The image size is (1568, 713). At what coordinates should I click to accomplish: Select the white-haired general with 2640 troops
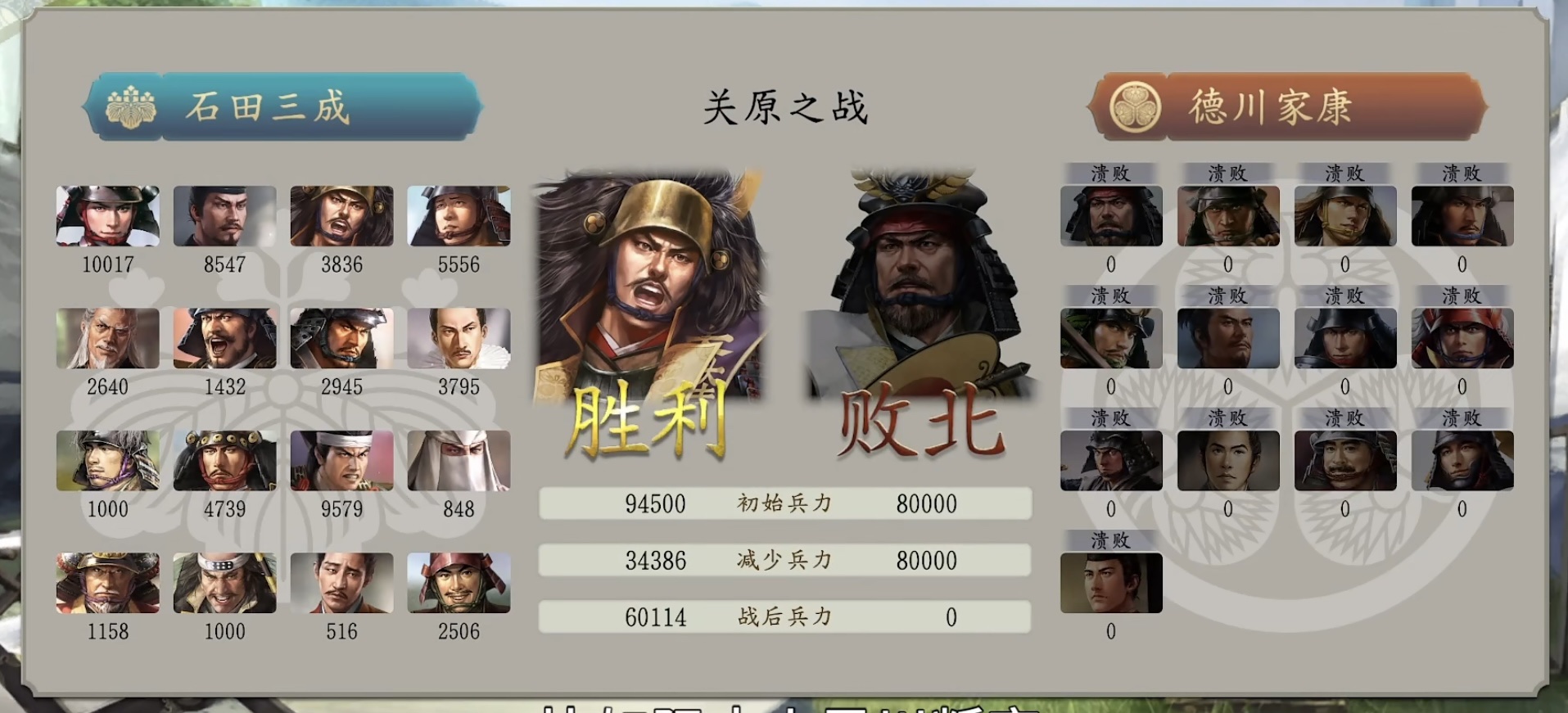coord(108,338)
